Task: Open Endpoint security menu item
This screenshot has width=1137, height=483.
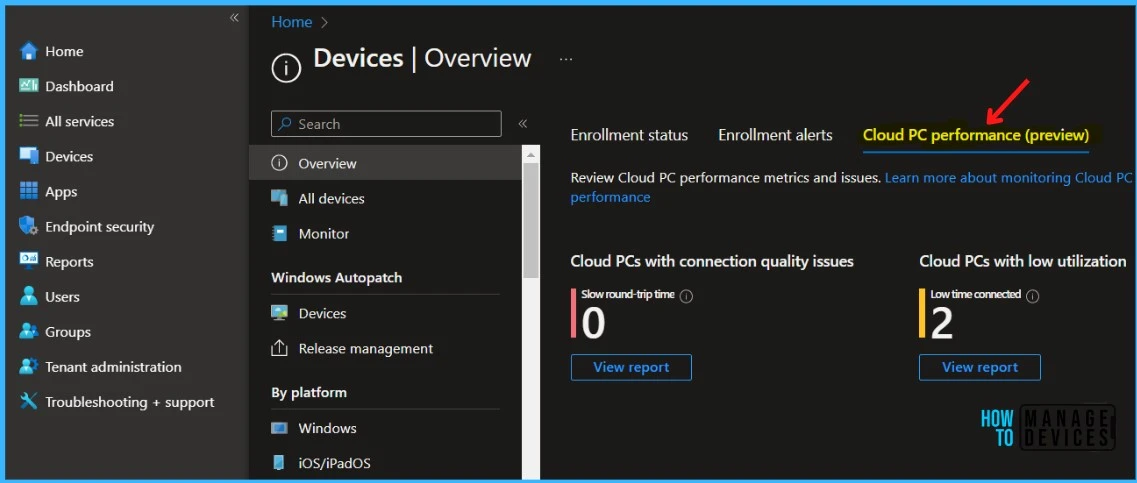Action: coord(99,227)
